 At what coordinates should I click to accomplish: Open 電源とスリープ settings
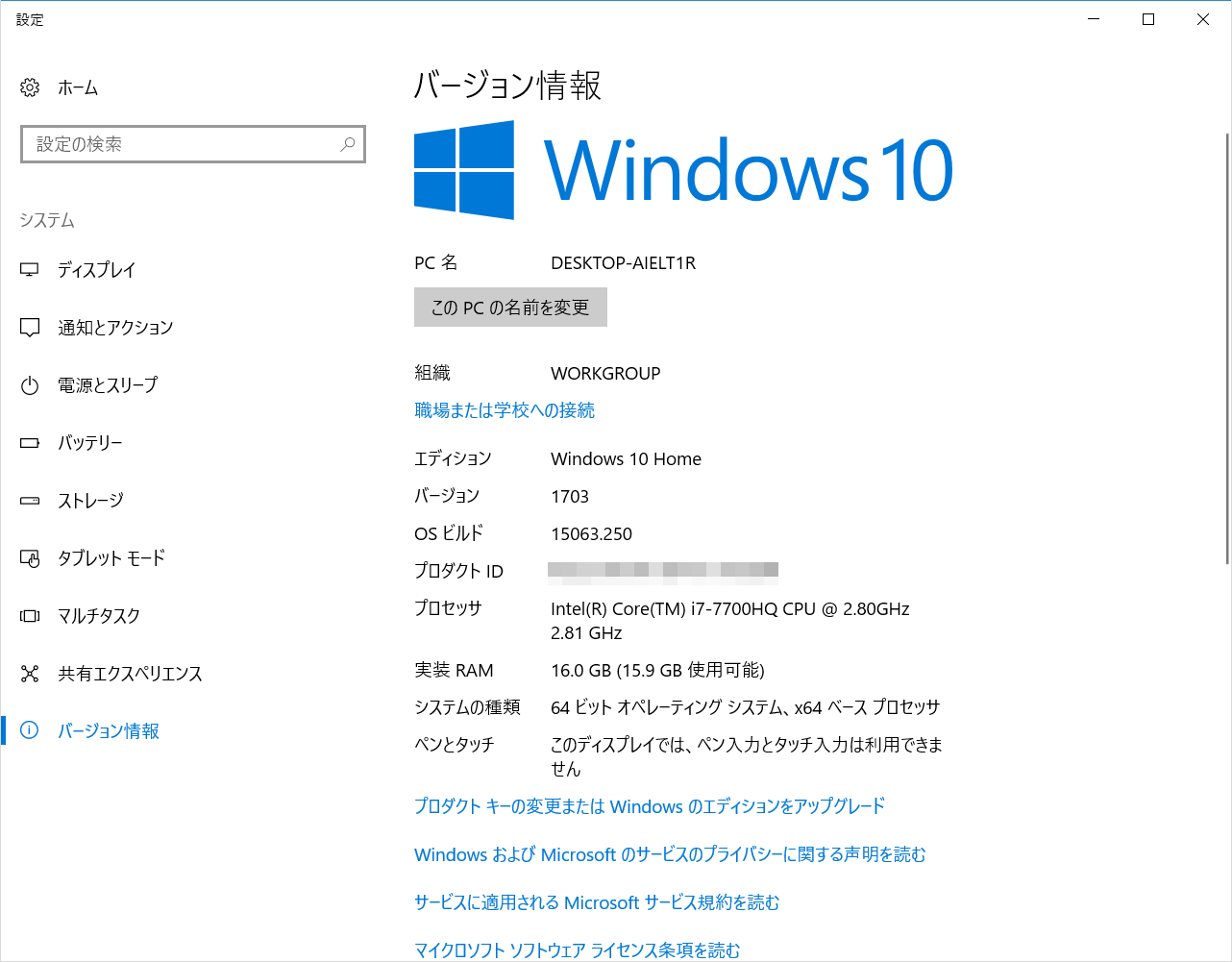click(x=29, y=385)
